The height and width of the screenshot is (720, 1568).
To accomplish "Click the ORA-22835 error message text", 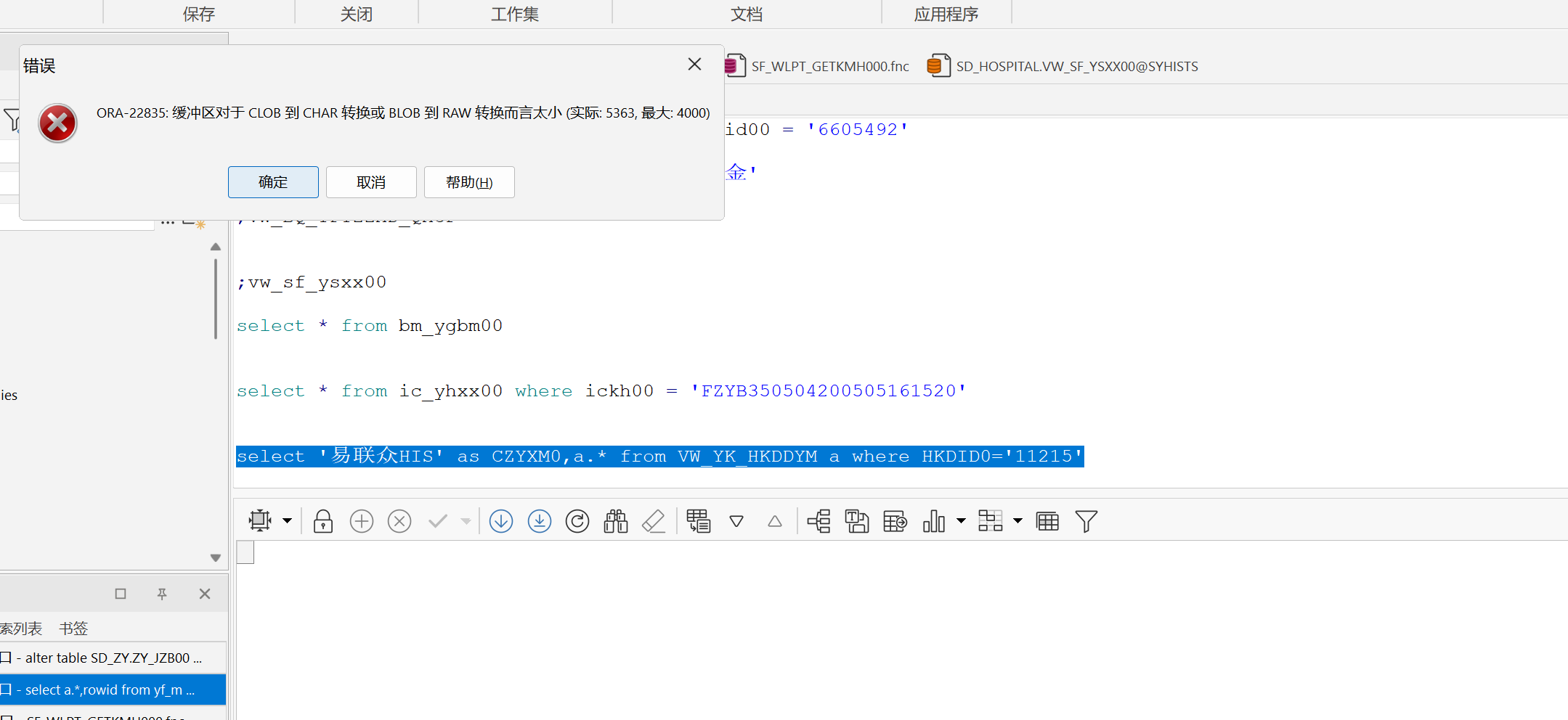I will (403, 113).
